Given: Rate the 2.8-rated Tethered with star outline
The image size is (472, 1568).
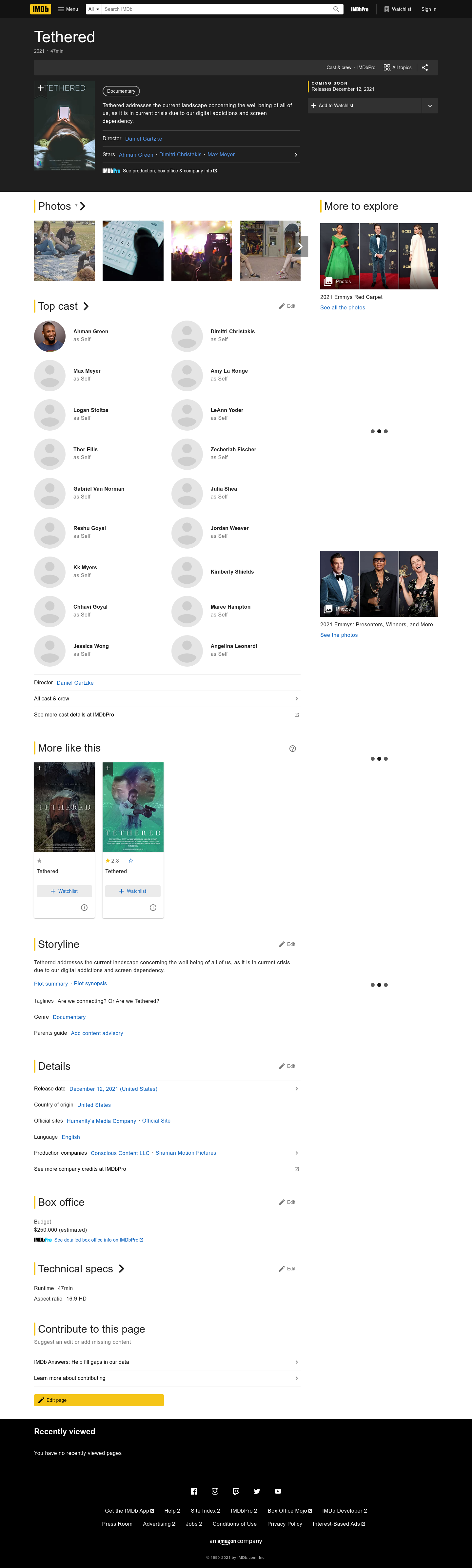Looking at the screenshot, I should pyautogui.click(x=130, y=861).
